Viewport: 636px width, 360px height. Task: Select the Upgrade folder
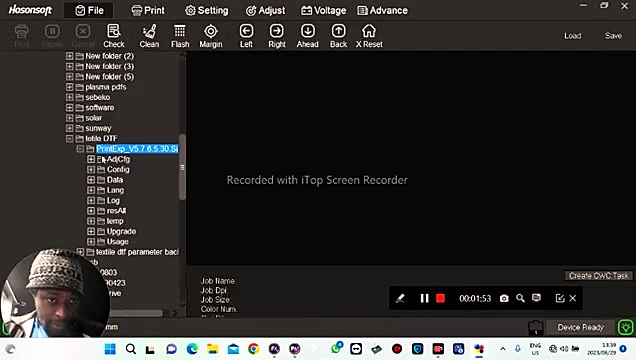(x=121, y=231)
